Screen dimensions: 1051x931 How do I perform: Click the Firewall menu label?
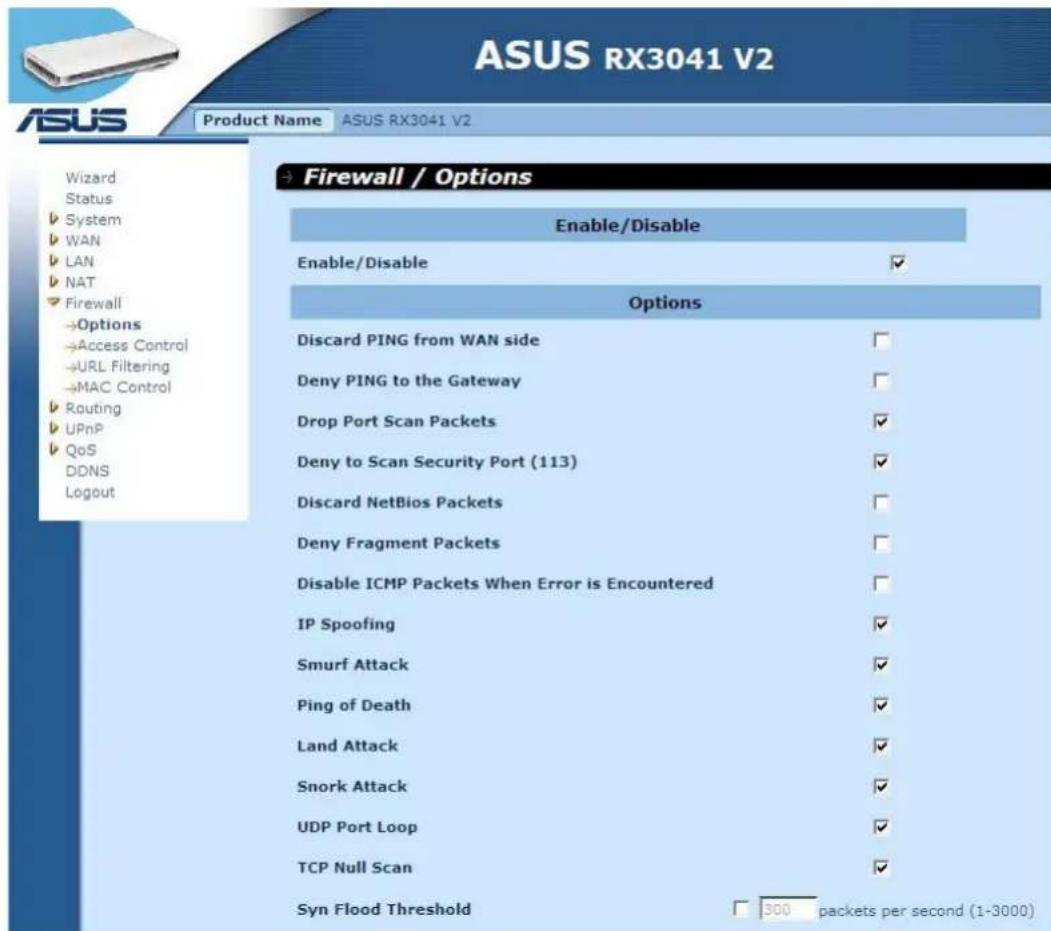click(93, 303)
